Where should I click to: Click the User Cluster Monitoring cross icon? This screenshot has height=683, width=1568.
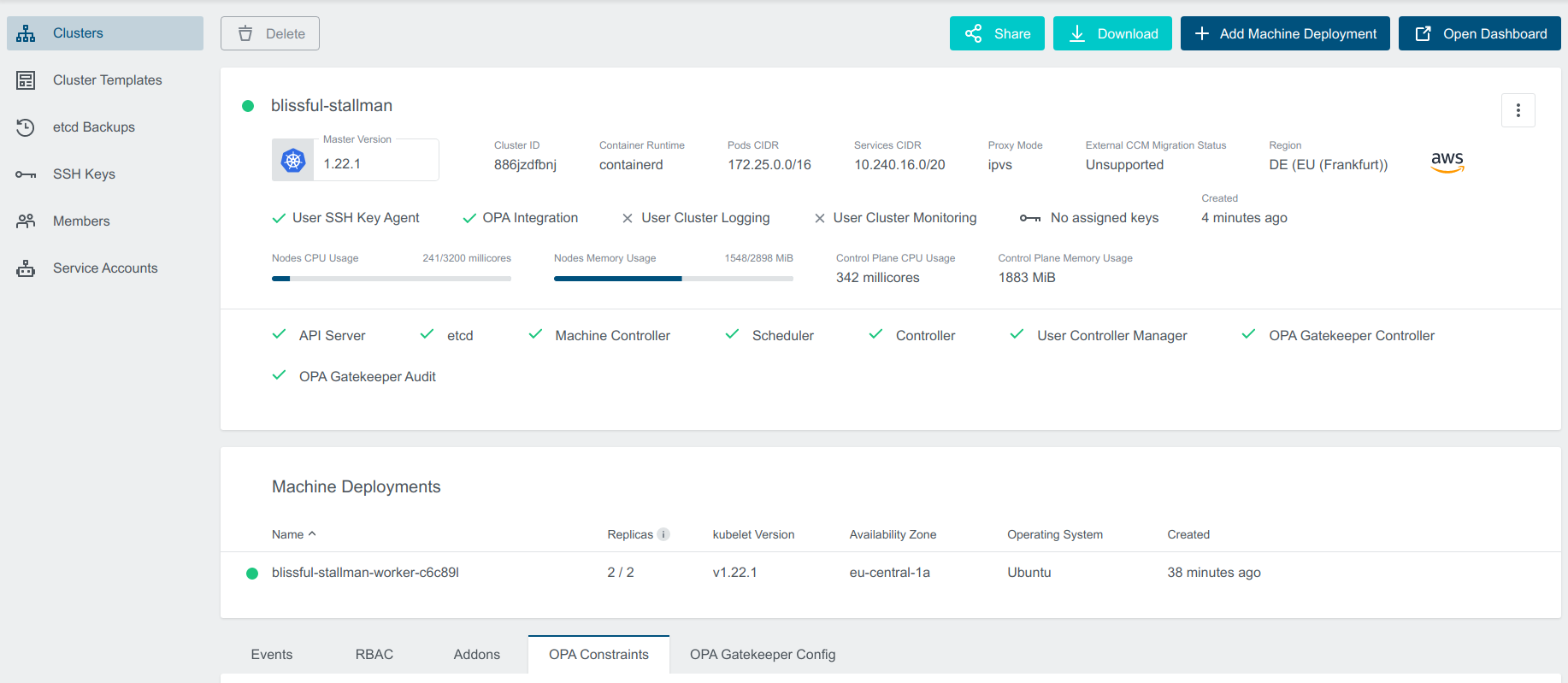tap(820, 218)
